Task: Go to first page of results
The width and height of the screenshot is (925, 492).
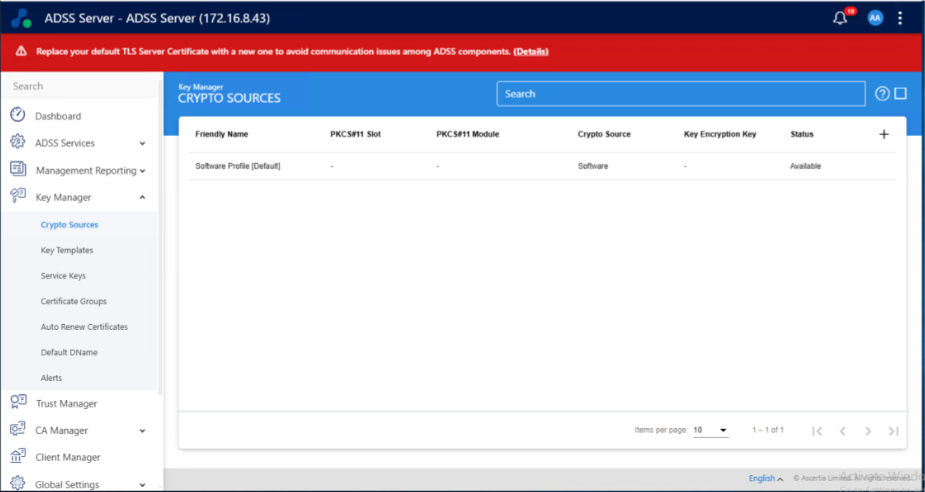Action: point(817,431)
